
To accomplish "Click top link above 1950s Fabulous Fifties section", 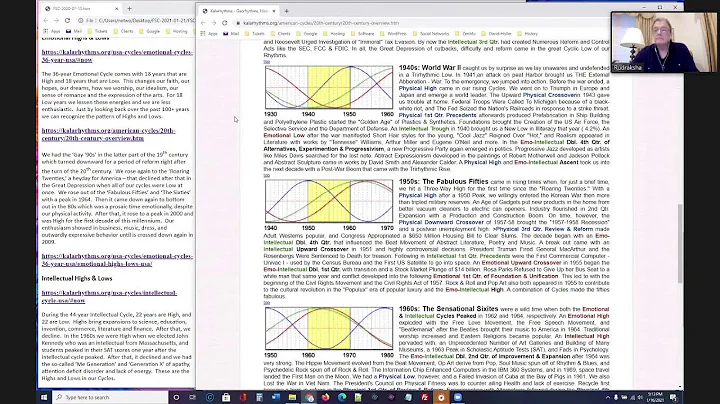I will (267, 175).
